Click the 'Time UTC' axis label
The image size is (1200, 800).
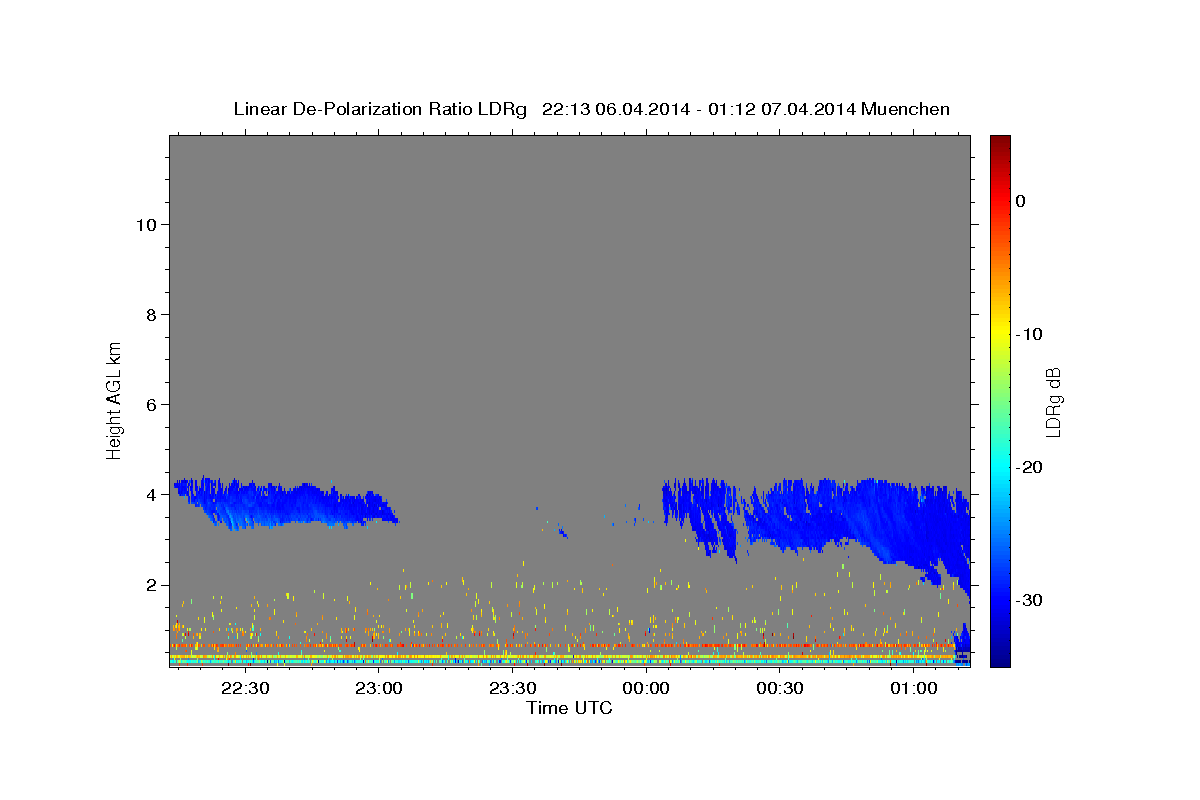click(x=569, y=708)
